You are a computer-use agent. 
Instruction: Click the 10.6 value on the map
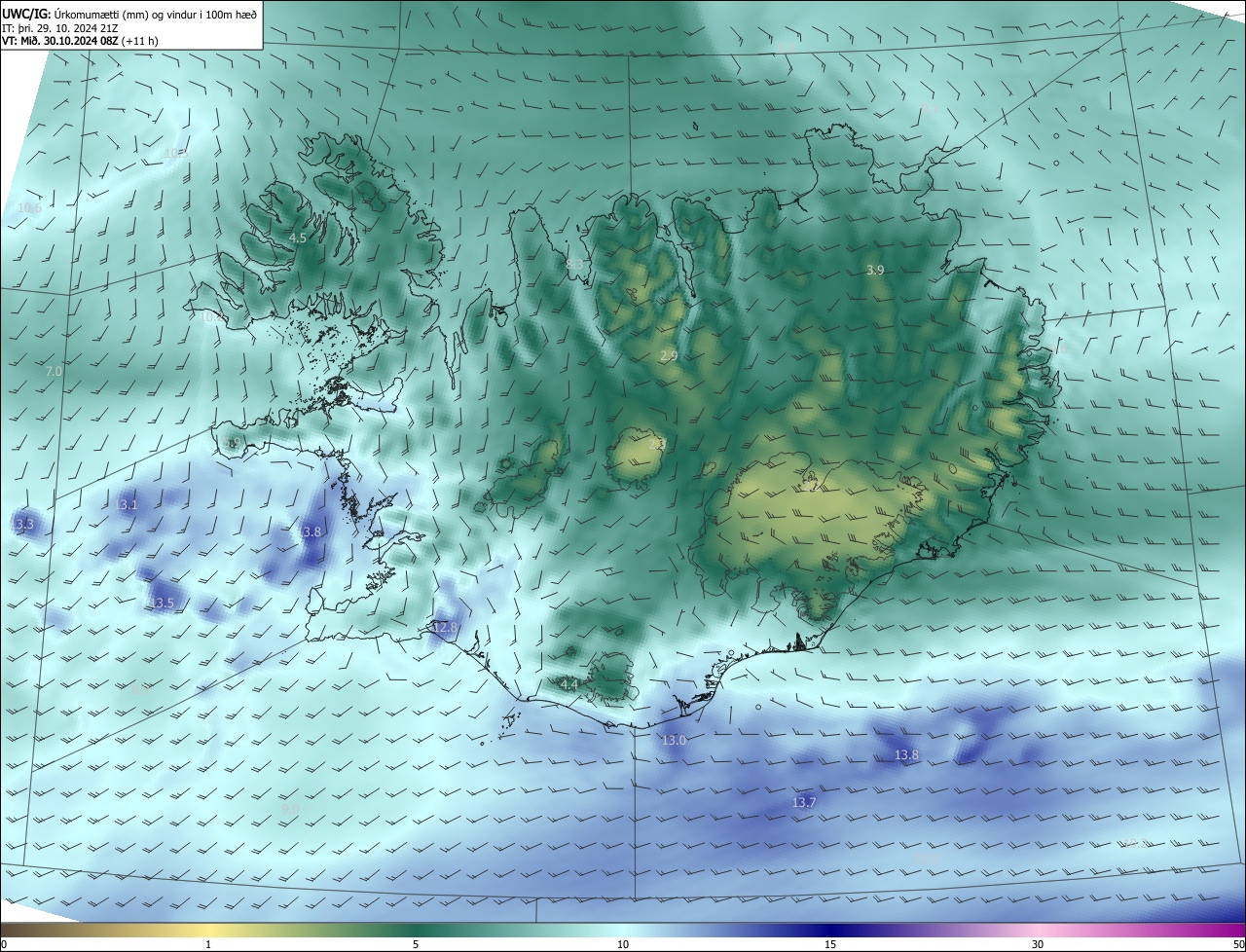(29, 207)
